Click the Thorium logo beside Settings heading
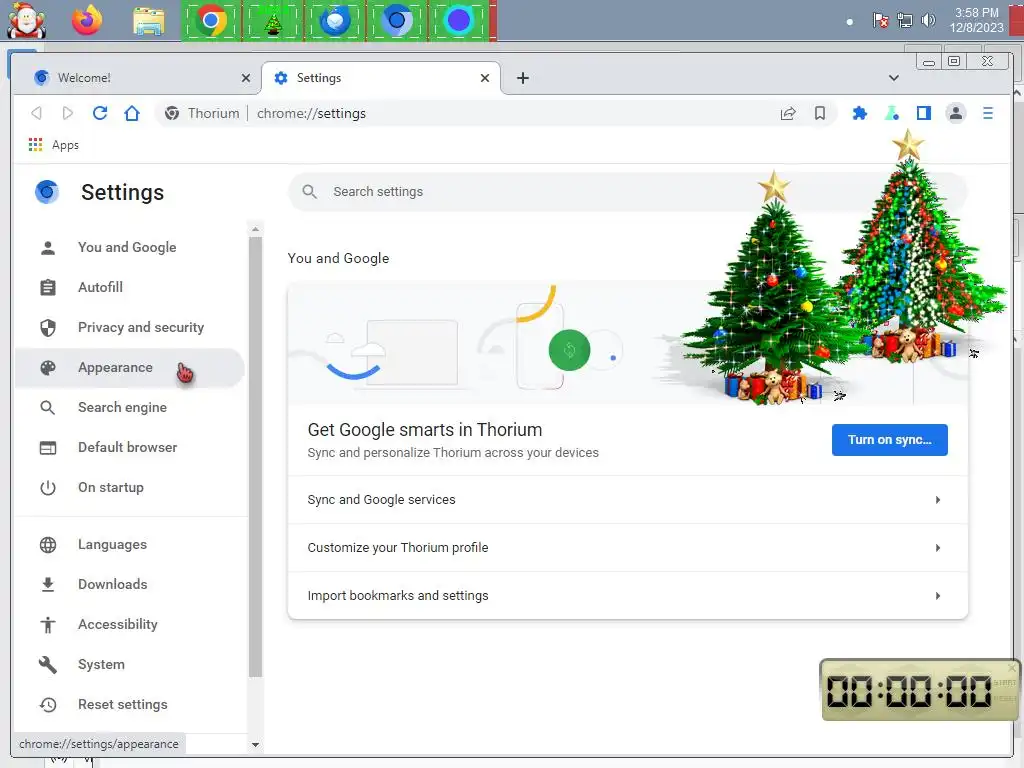 pos(47,192)
